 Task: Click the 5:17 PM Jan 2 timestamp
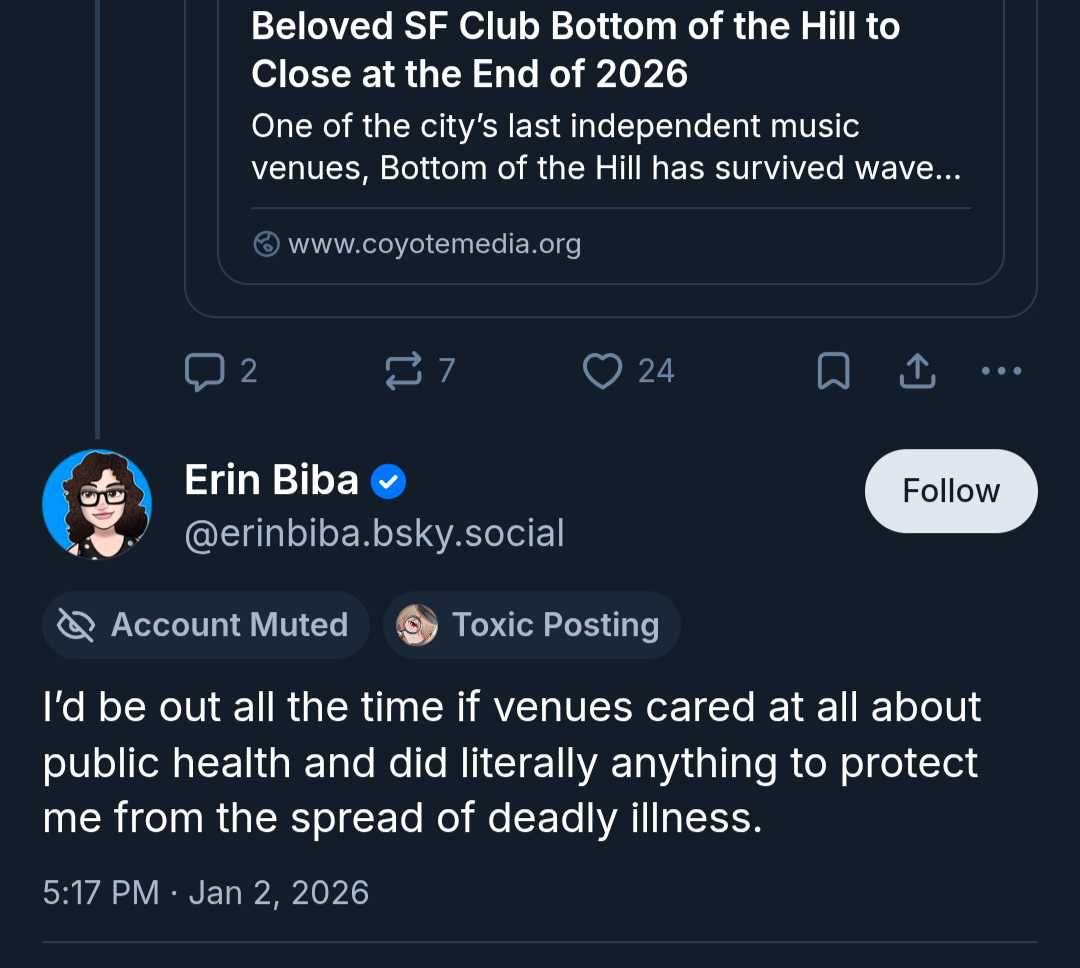206,892
